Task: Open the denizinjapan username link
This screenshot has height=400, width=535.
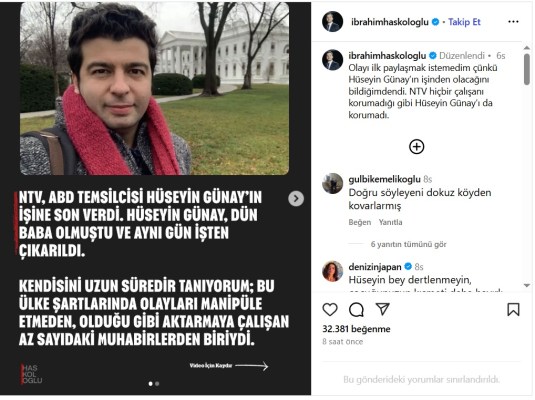Action: click(375, 267)
